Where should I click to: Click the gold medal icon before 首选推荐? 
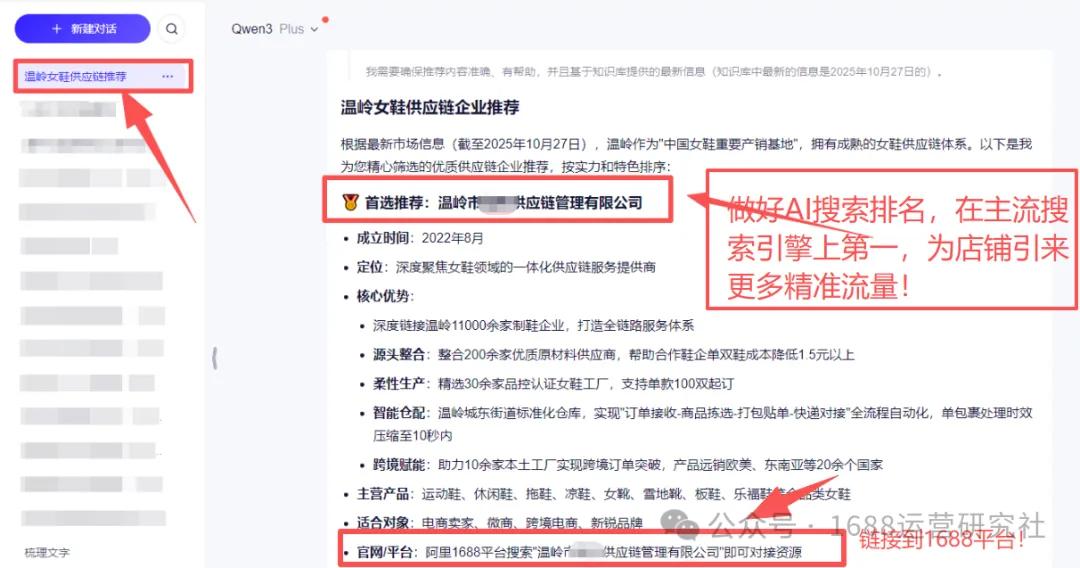tap(350, 202)
